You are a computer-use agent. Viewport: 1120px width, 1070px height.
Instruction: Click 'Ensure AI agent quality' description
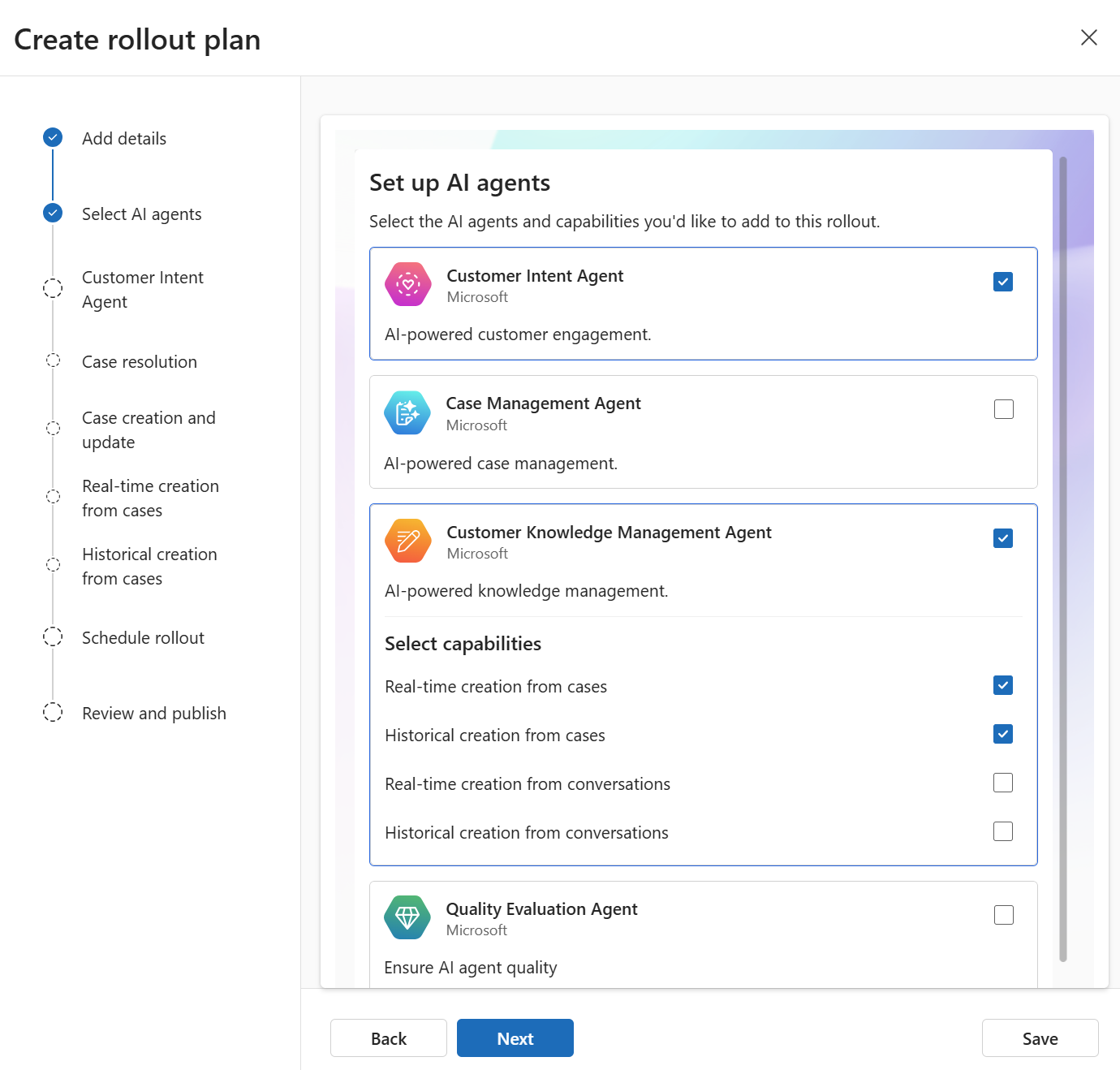pyautogui.click(x=471, y=968)
